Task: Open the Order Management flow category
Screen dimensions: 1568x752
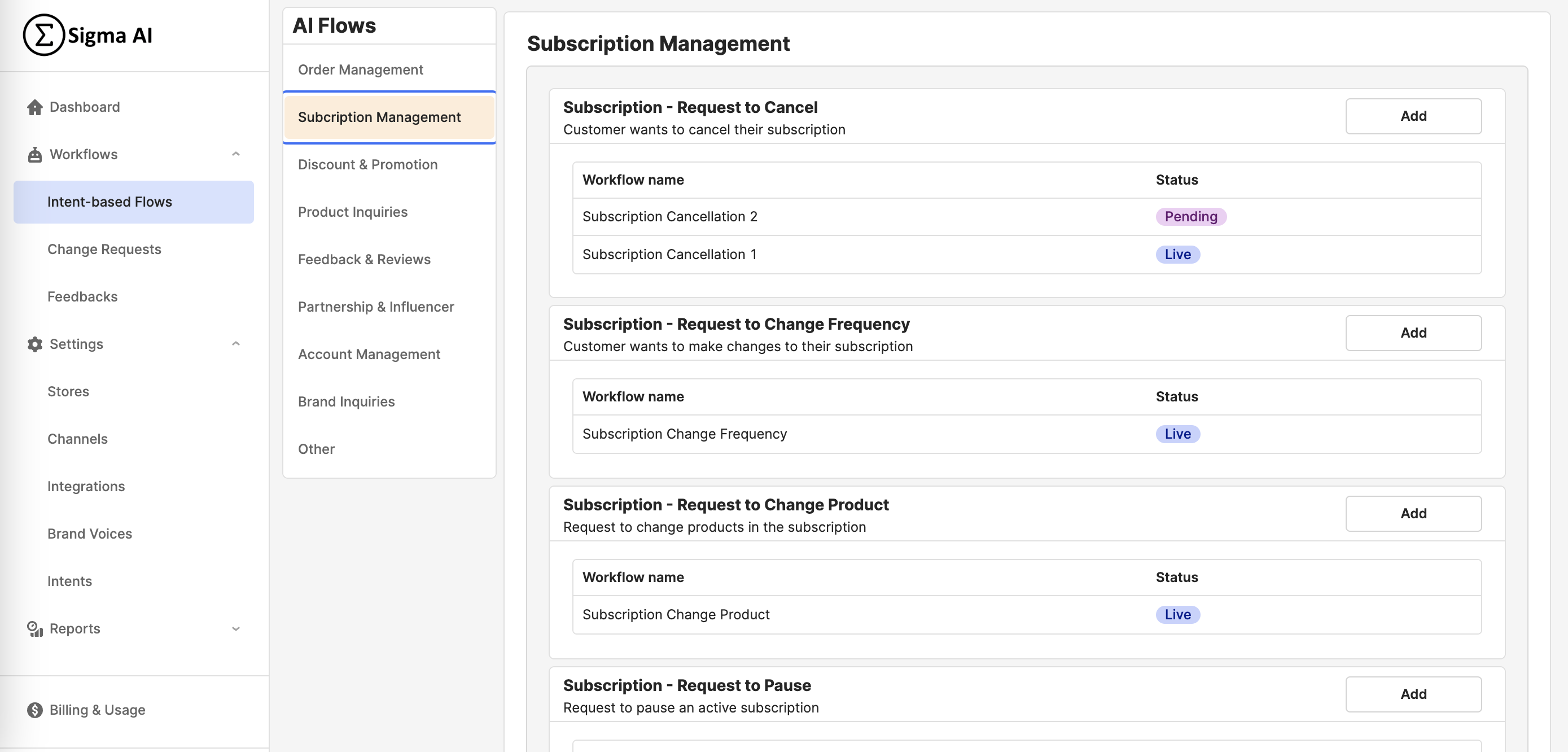Action: (360, 70)
